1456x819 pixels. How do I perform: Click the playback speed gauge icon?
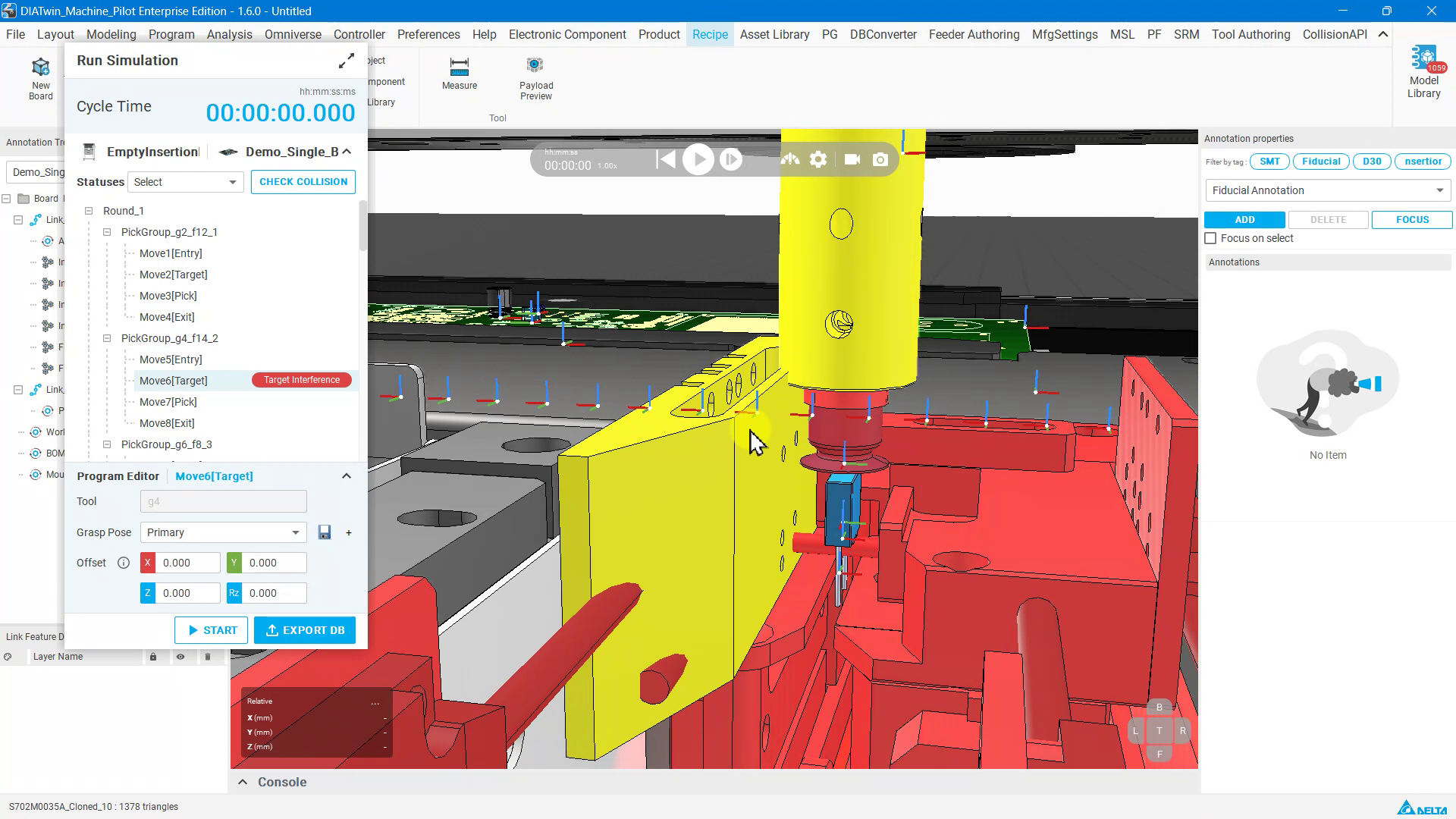pos(790,159)
